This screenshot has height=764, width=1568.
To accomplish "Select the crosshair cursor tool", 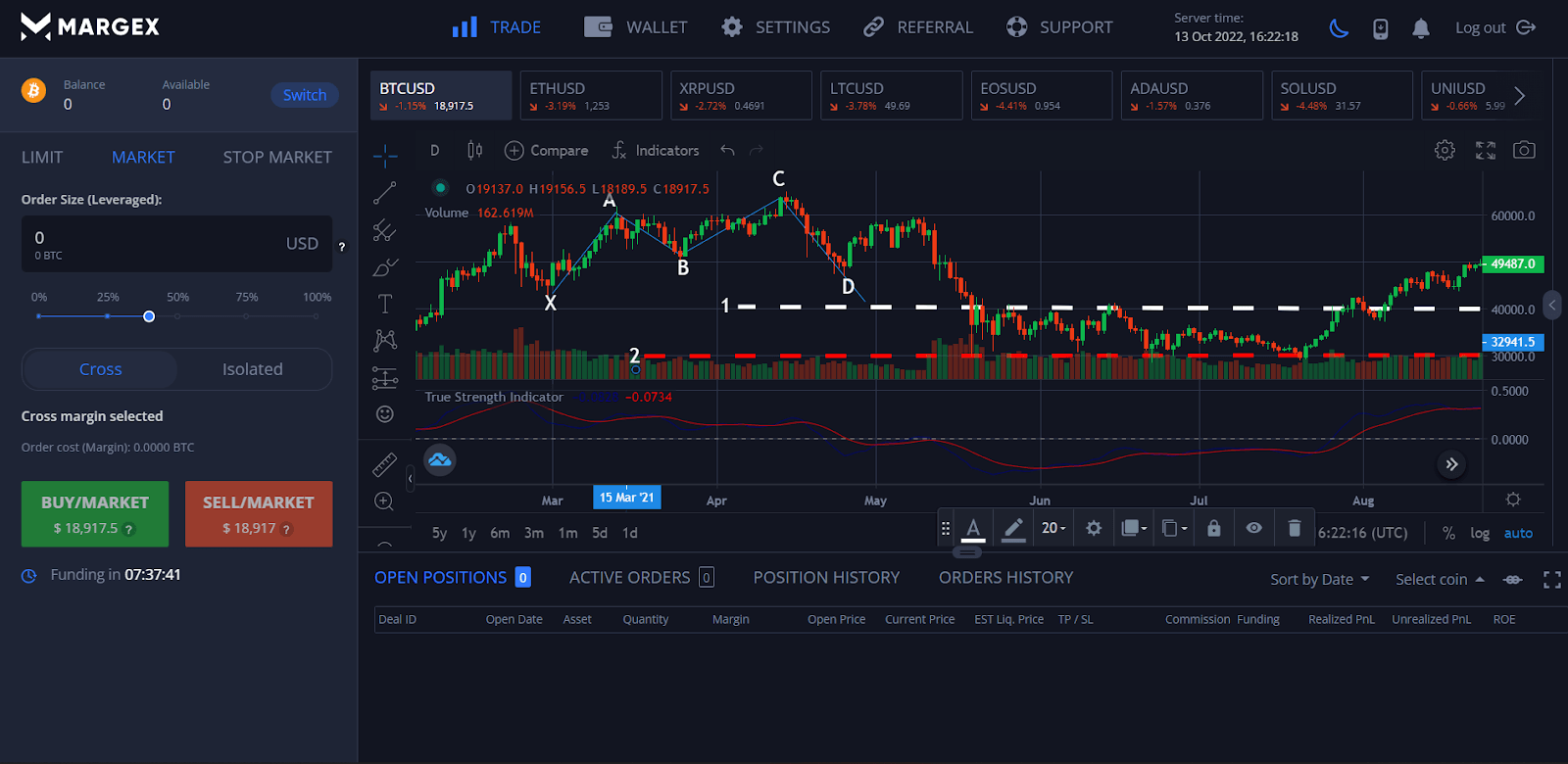I will [385, 155].
